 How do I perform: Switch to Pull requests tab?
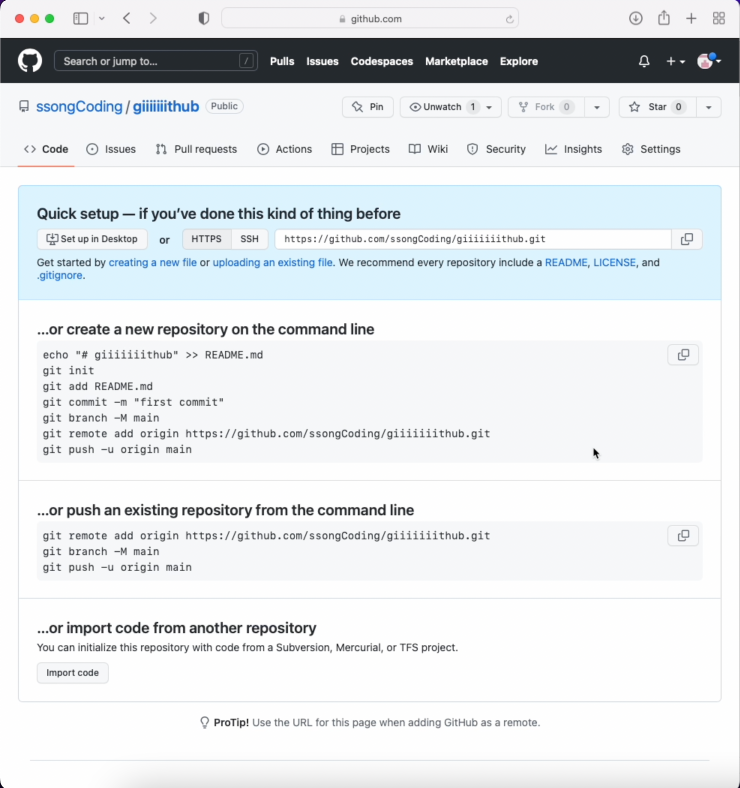pyautogui.click(x=196, y=149)
